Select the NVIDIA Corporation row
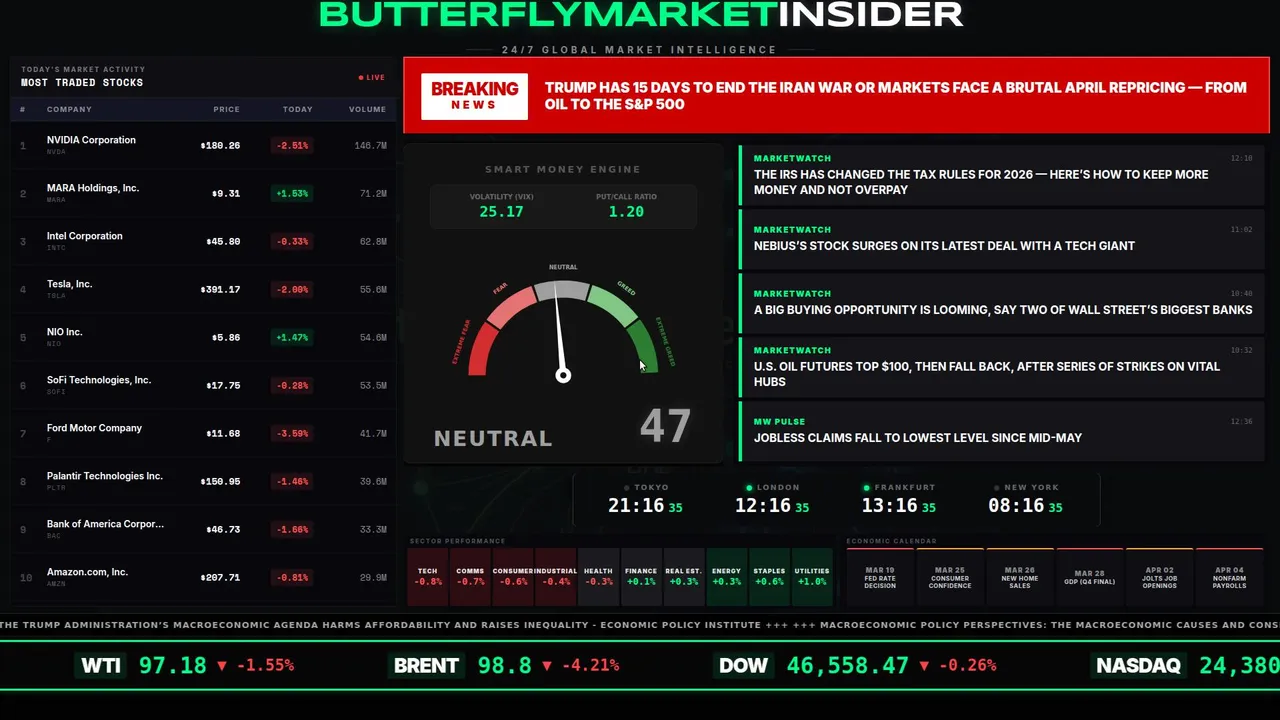This screenshot has height=720, width=1280. pyautogui.click(x=204, y=145)
